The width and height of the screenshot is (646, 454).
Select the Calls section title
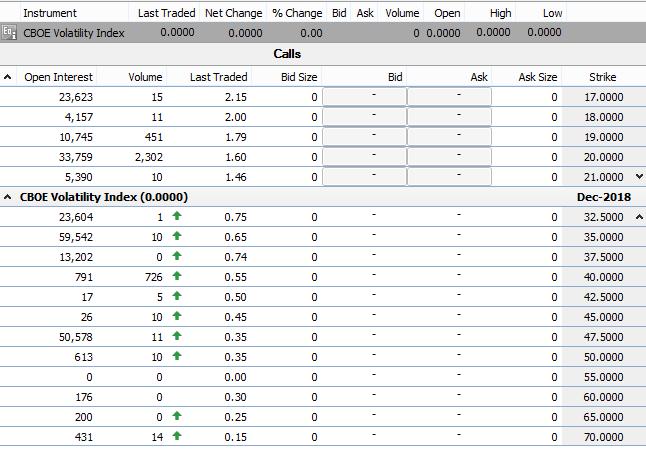tap(287, 54)
